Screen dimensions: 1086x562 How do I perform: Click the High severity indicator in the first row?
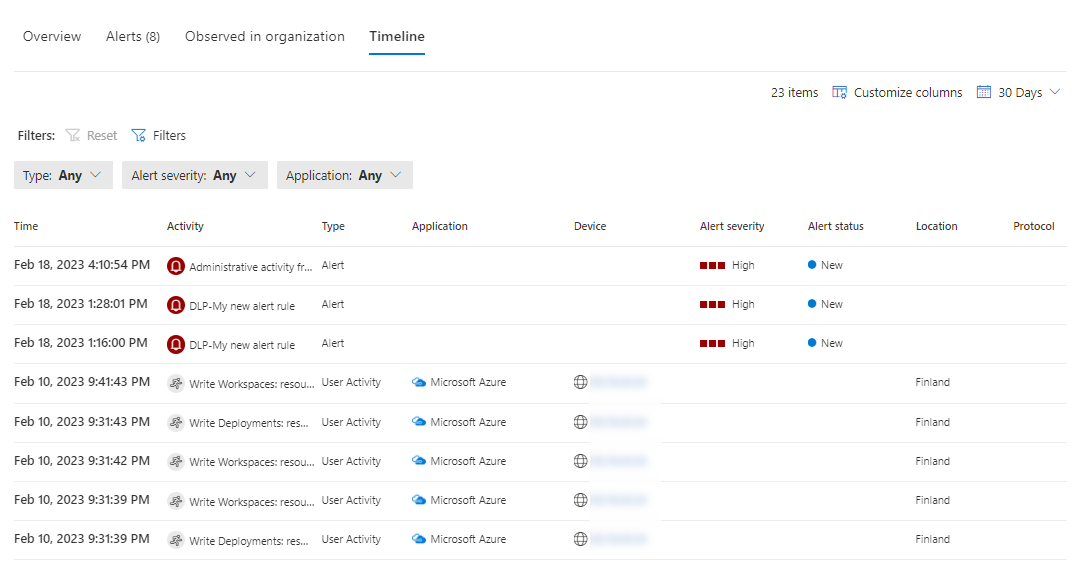pyautogui.click(x=728, y=266)
